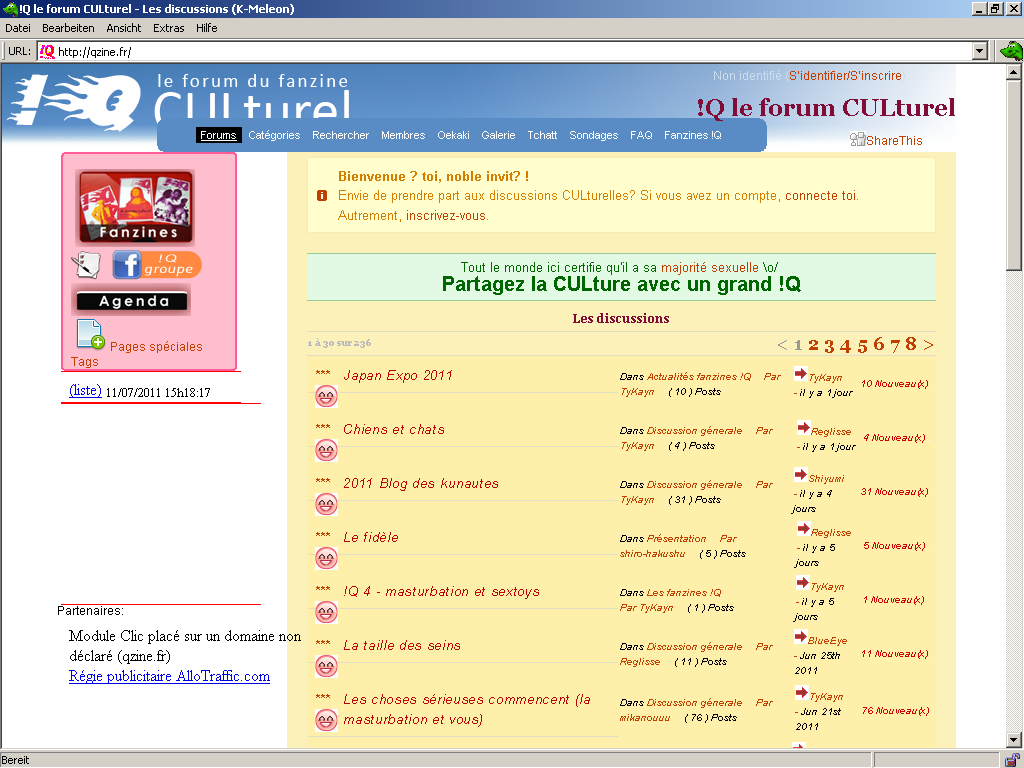Click smiley icon beside Les choses sérieuses topic
The image size is (1024, 768).
(x=326, y=720)
